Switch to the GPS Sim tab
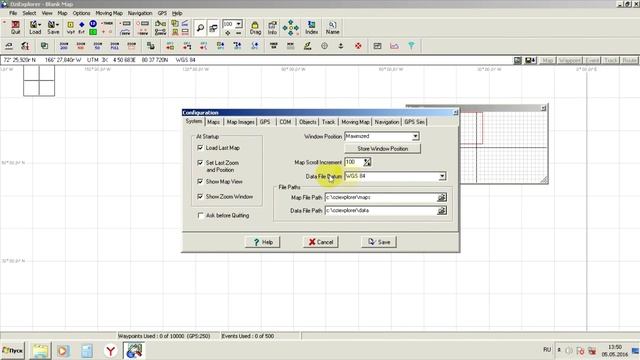The height and width of the screenshot is (360, 640). 414,122
